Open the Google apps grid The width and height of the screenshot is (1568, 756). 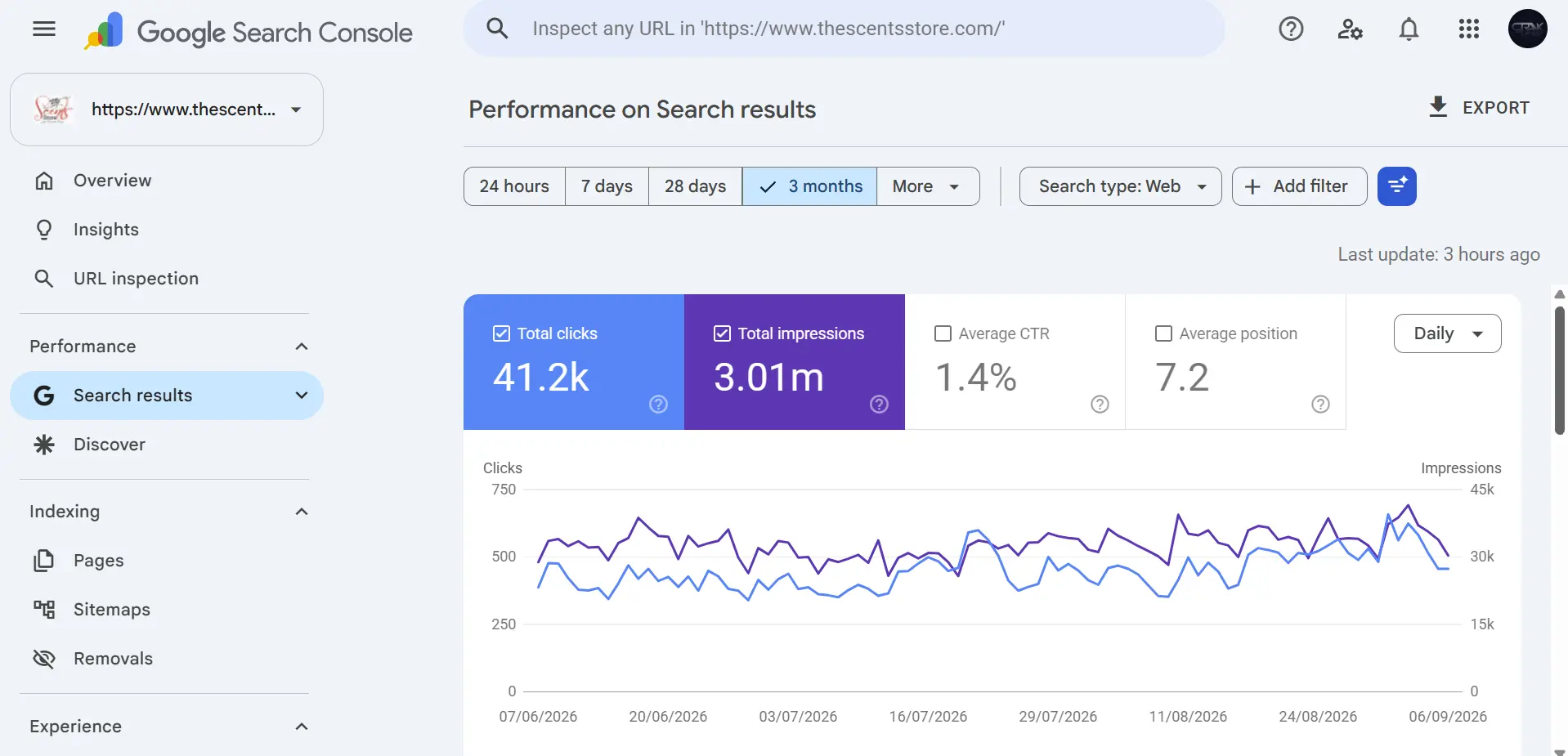pos(1468,29)
